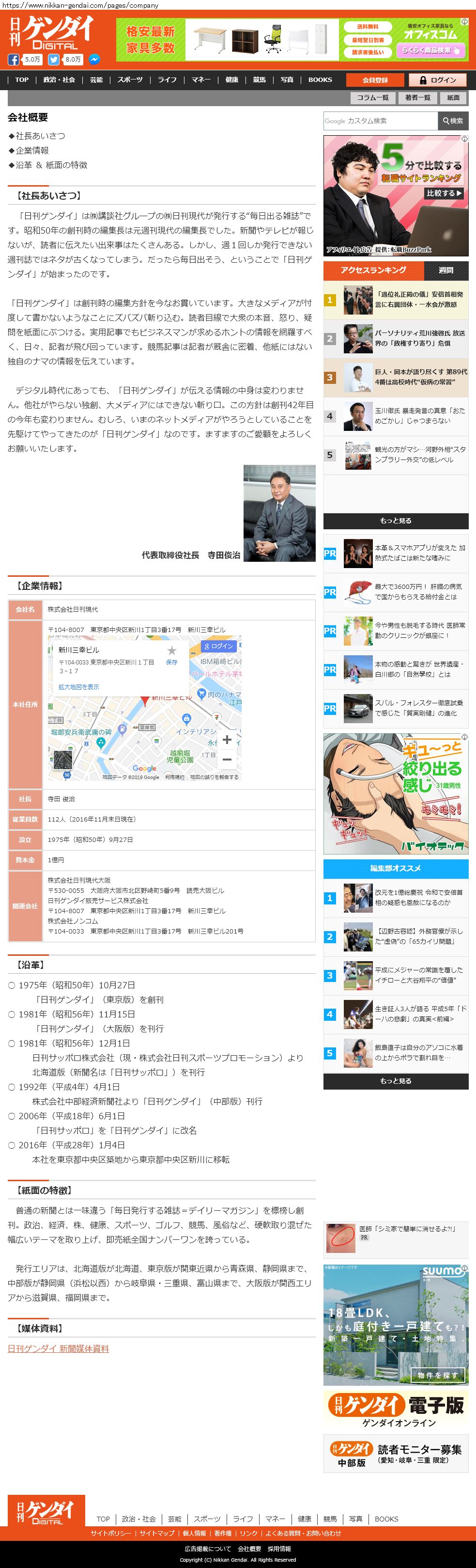The height and width of the screenshot is (1568, 476).
Task: Open 日刊ゲンダイ 新聞媒体資料 link
Action: [x=59, y=1349]
